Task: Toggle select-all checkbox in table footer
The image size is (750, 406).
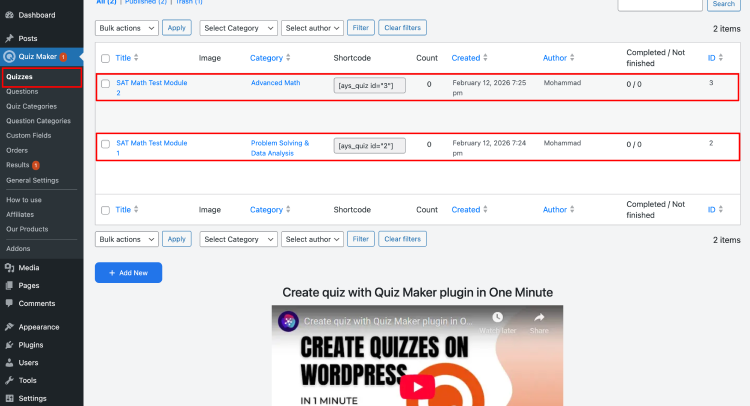Action: (105, 210)
